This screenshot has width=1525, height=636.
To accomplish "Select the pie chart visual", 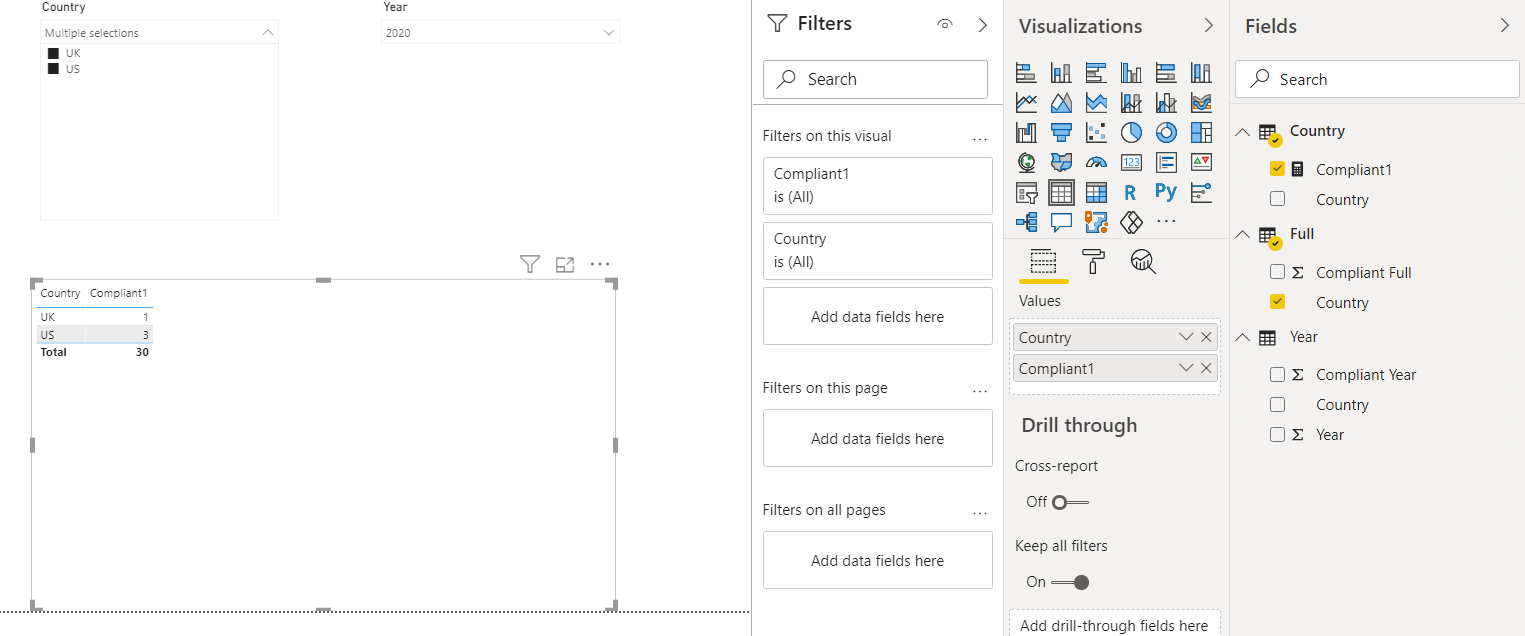I will pyautogui.click(x=1131, y=132).
